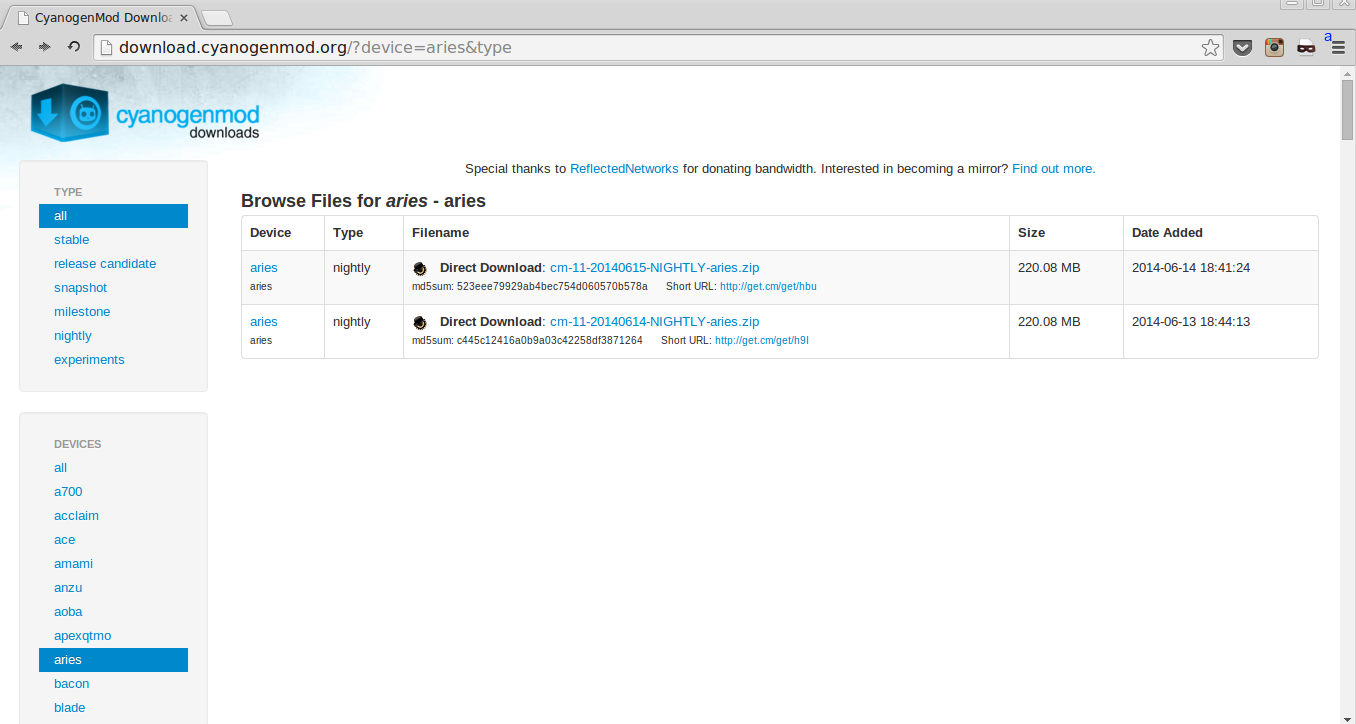Viewport: 1356px width, 724px height.
Task: Open short URL http://get.cm/get/h9l
Action: 762,341
